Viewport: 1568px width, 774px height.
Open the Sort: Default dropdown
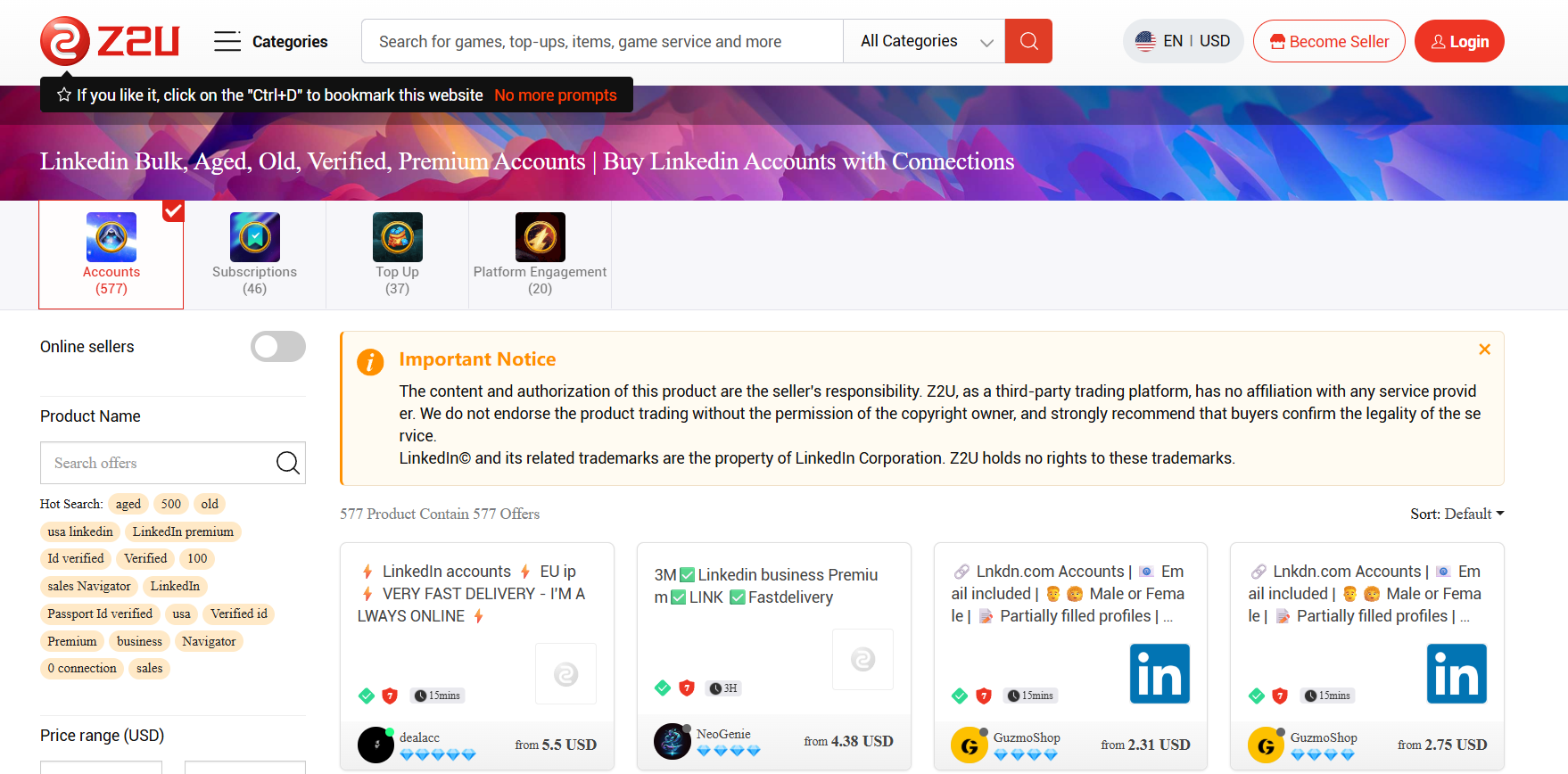(1457, 514)
